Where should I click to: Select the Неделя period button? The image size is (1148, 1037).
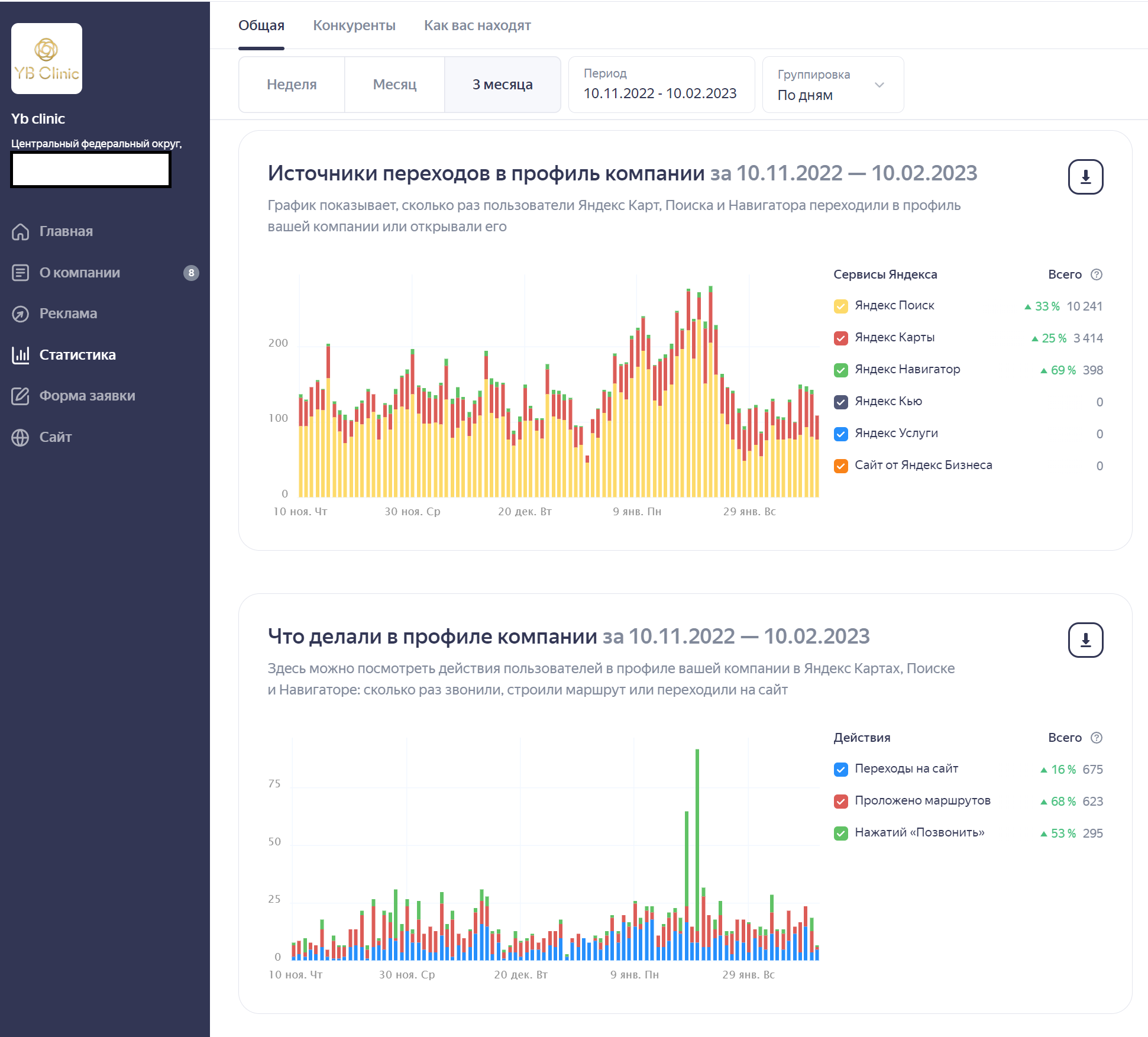(x=292, y=85)
